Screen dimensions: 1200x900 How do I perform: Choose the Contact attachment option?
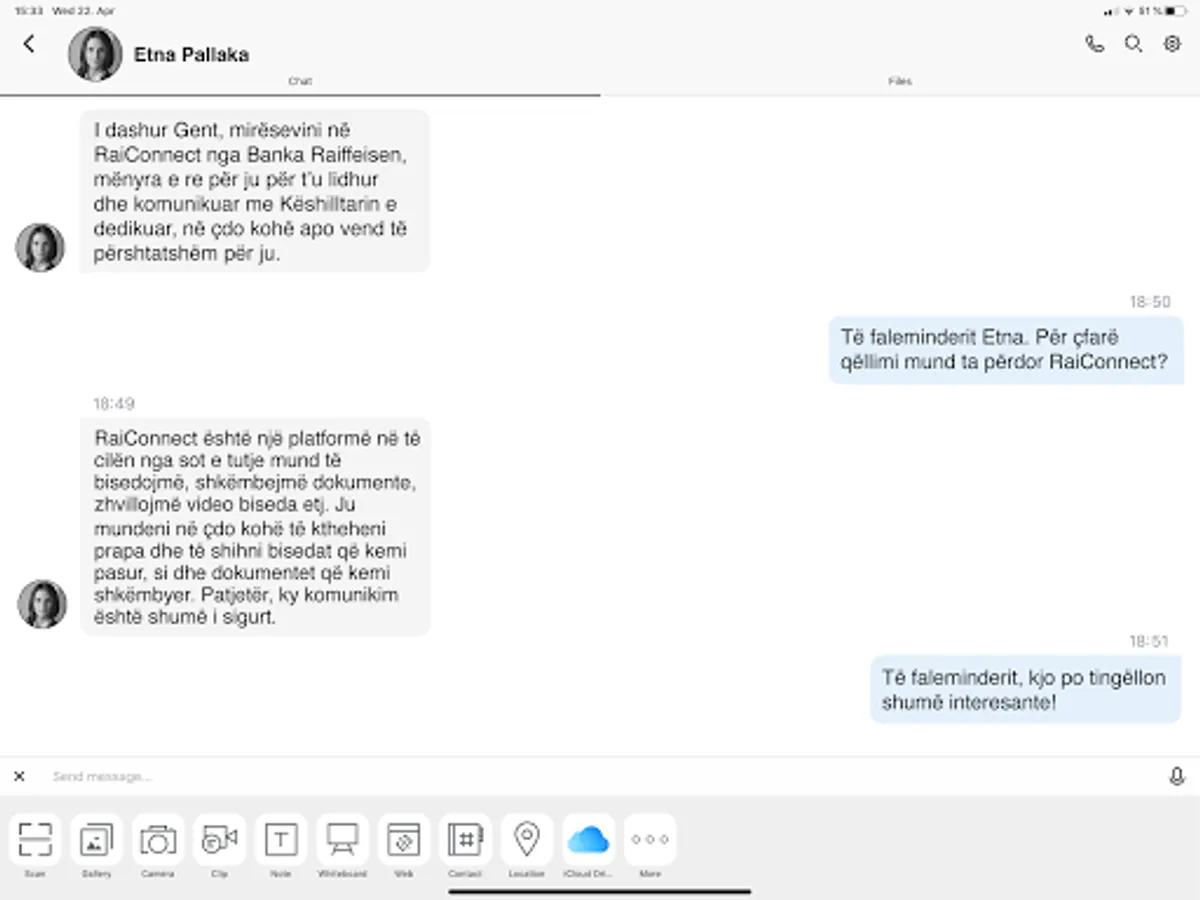465,840
